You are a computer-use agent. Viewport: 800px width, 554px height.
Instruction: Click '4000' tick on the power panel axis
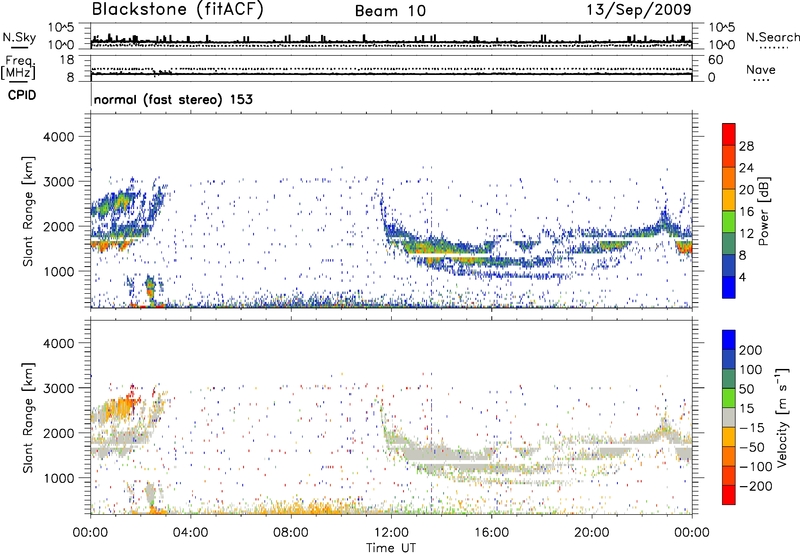click(x=58, y=137)
